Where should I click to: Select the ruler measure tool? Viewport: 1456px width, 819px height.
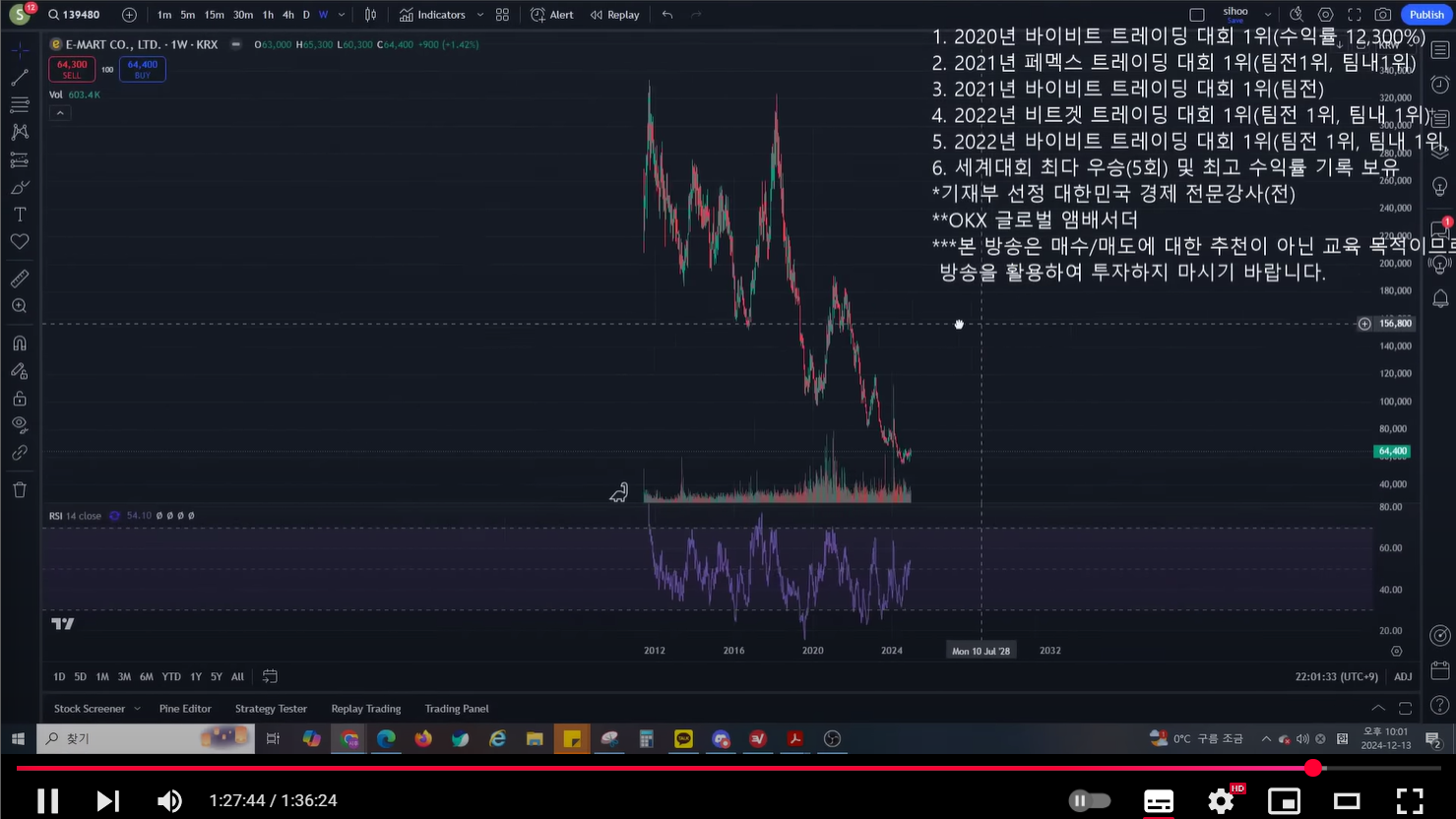[x=20, y=279]
